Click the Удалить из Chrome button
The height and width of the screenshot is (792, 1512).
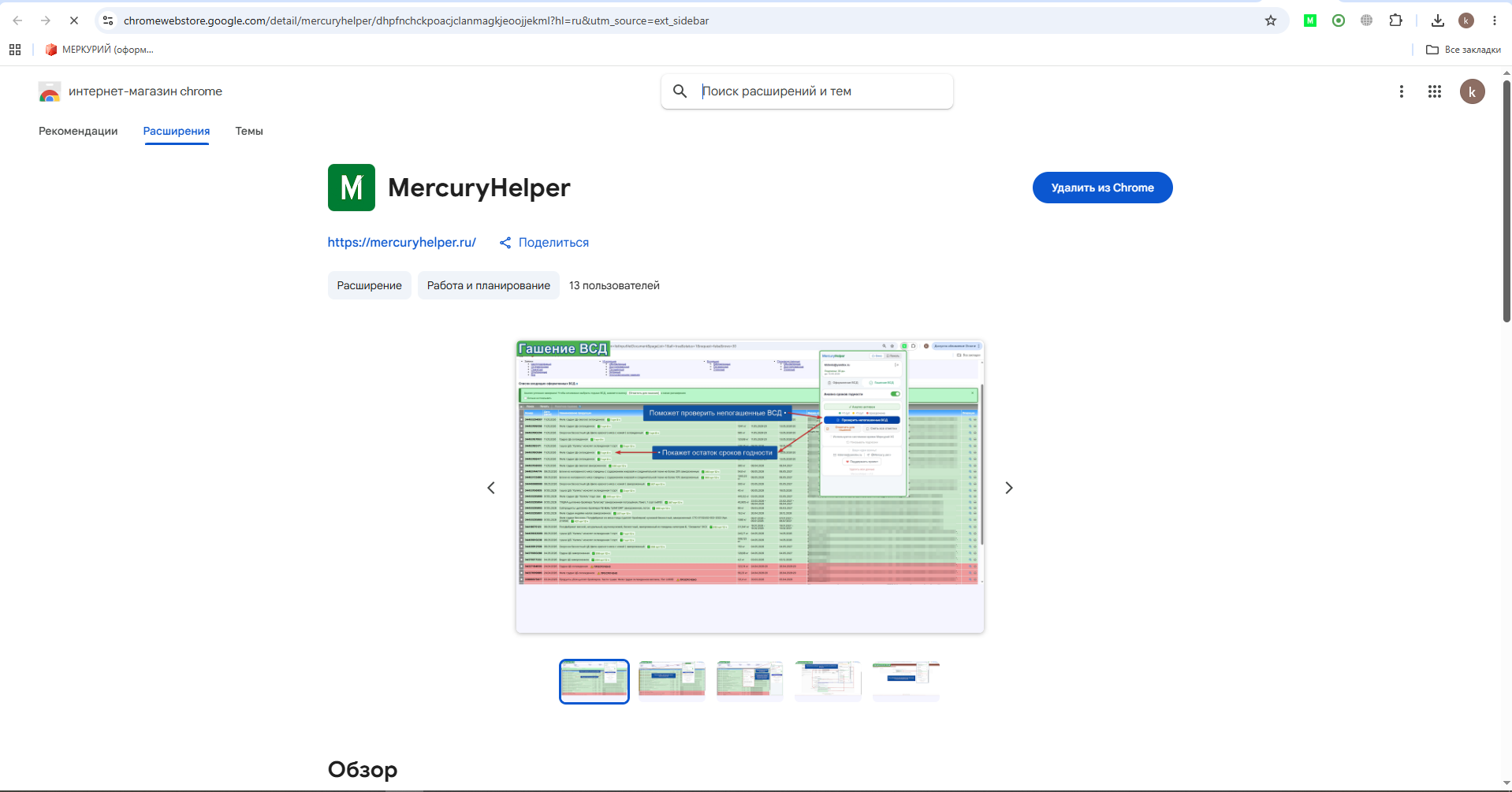click(1102, 188)
